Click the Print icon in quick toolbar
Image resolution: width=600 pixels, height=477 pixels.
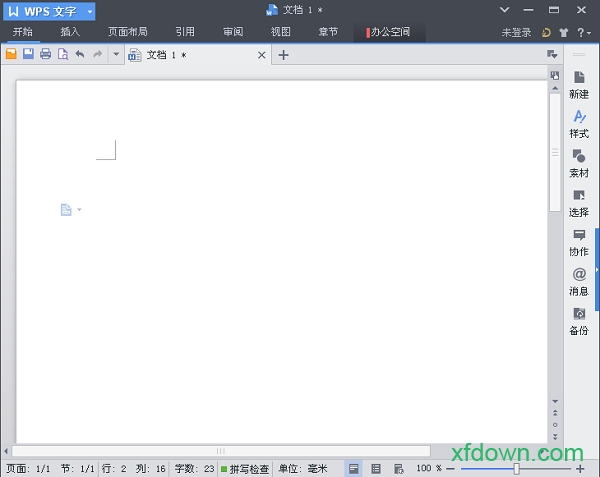(45, 54)
